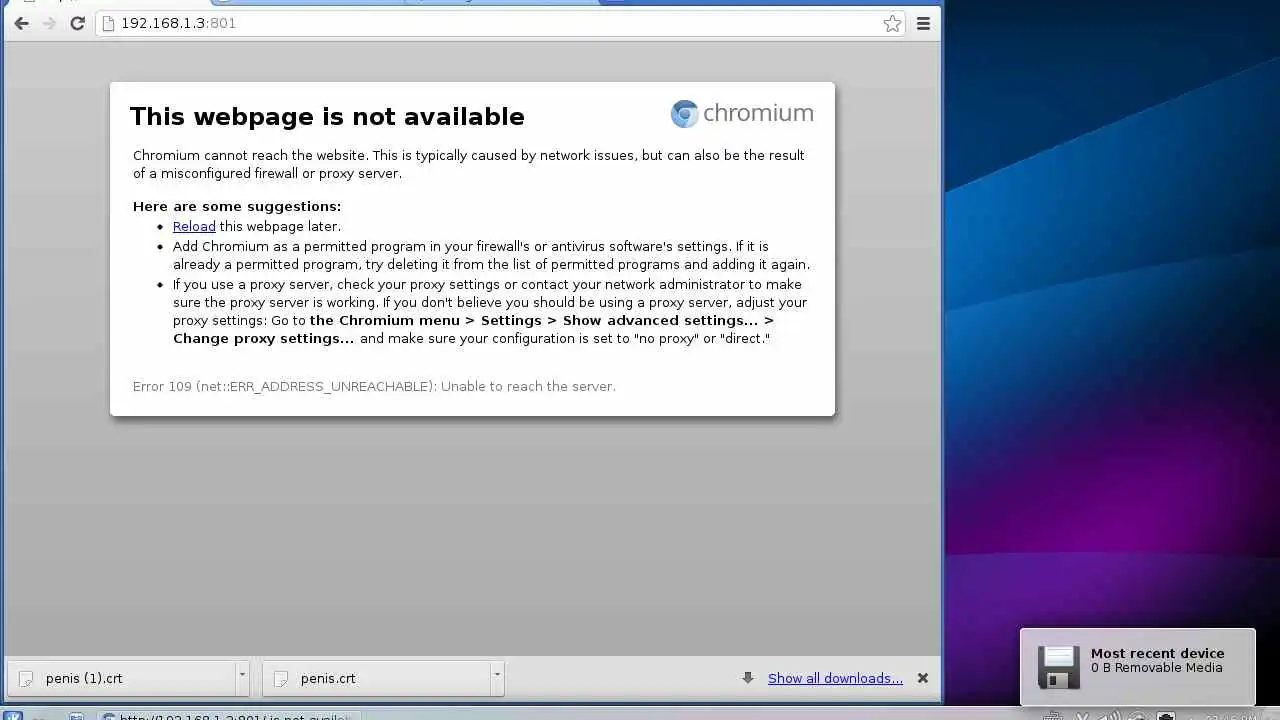The width and height of the screenshot is (1280, 720).
Task: Click the "This webpage is not available" heading
Action: coord(327,116)
